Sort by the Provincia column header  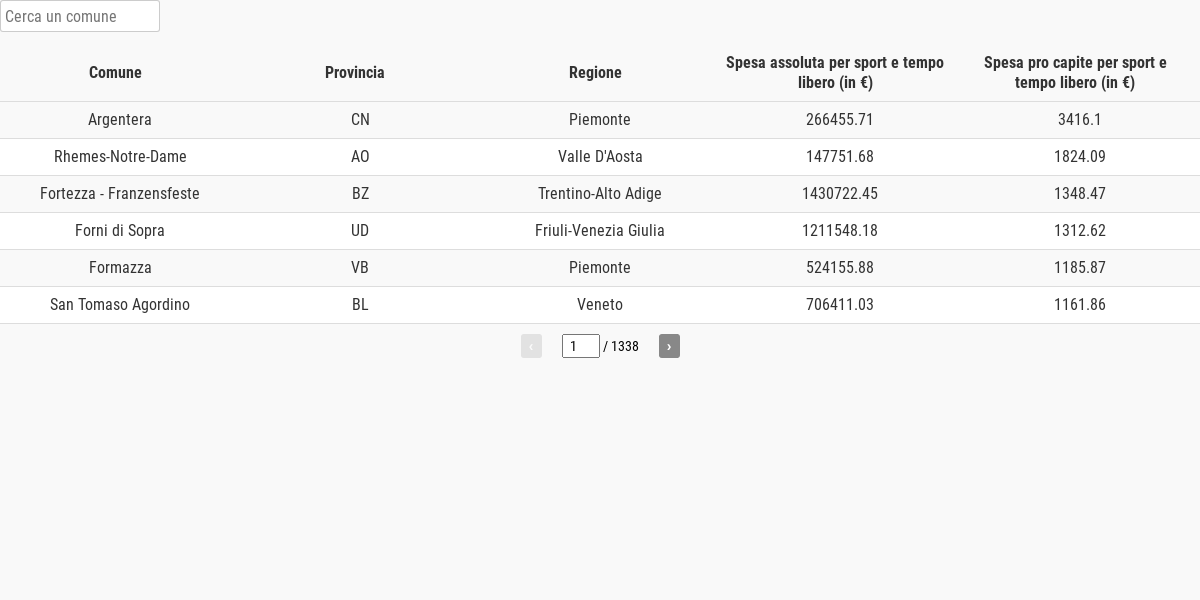(355, 72)
